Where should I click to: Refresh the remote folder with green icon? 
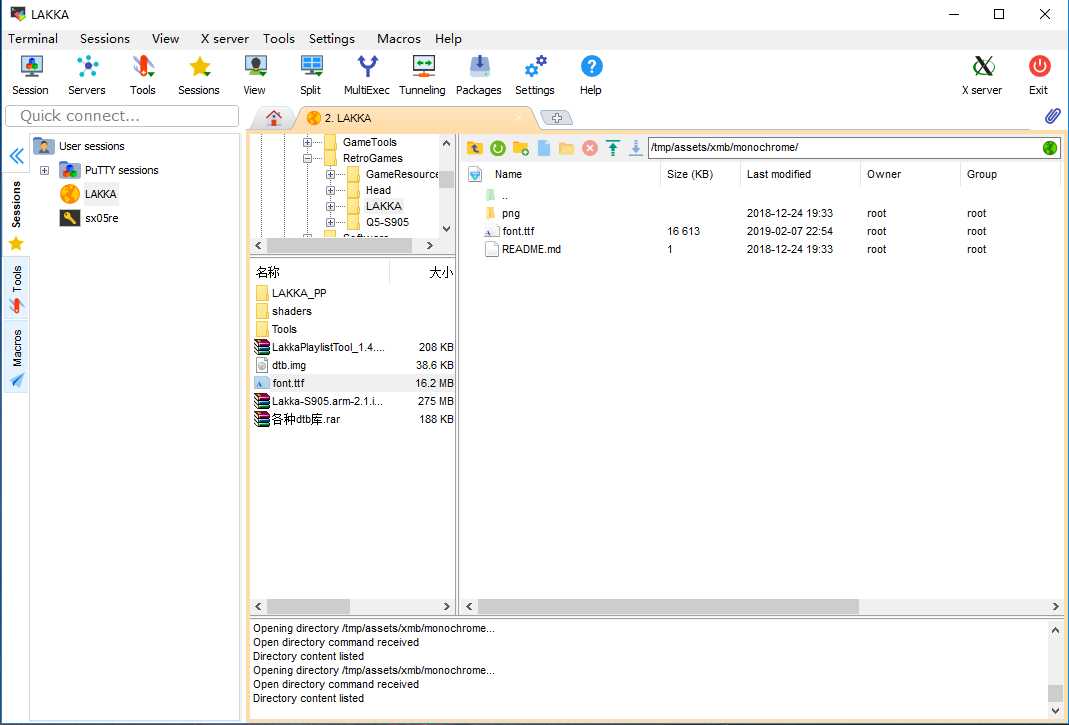click(498, 148)
